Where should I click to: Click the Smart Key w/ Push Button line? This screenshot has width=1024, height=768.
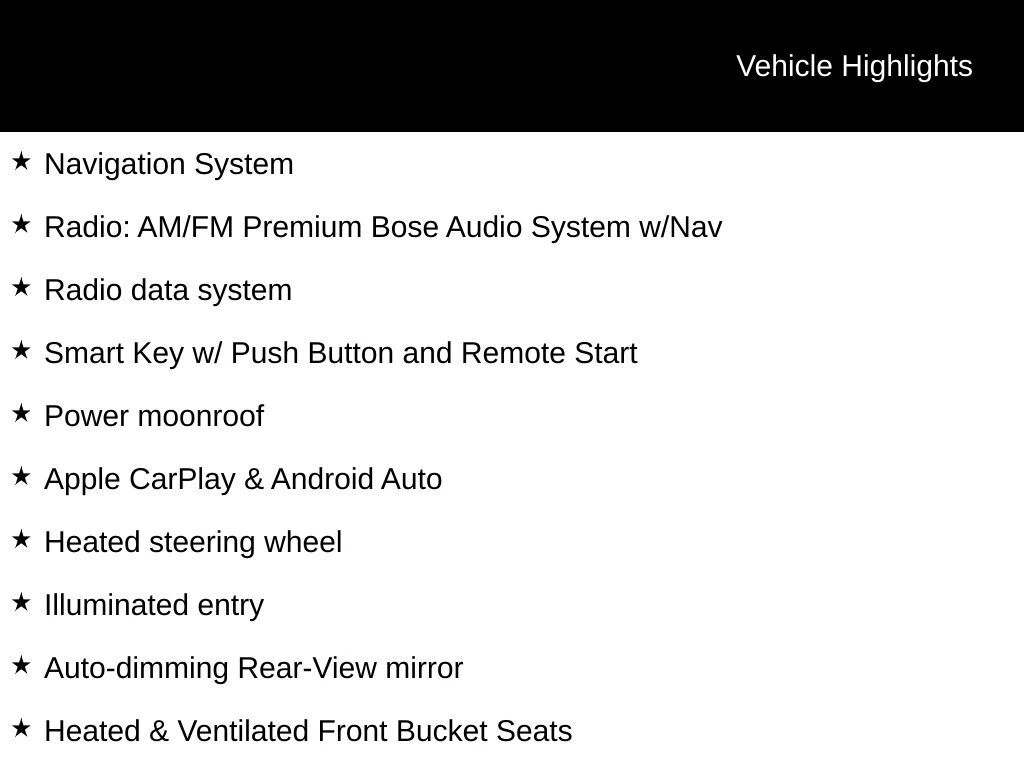(x=340, y=353)
